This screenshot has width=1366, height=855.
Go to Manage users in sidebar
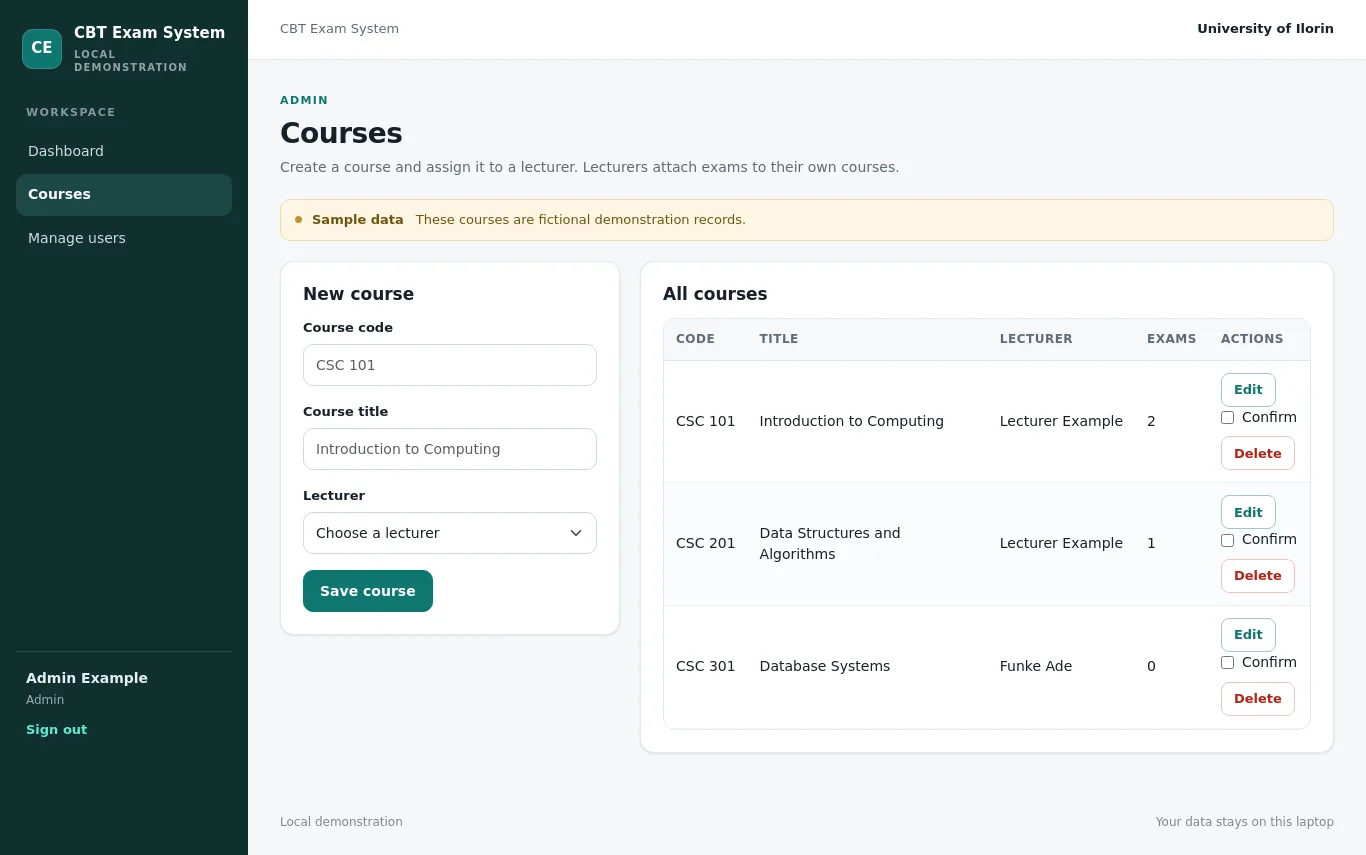tap(124, 238)
